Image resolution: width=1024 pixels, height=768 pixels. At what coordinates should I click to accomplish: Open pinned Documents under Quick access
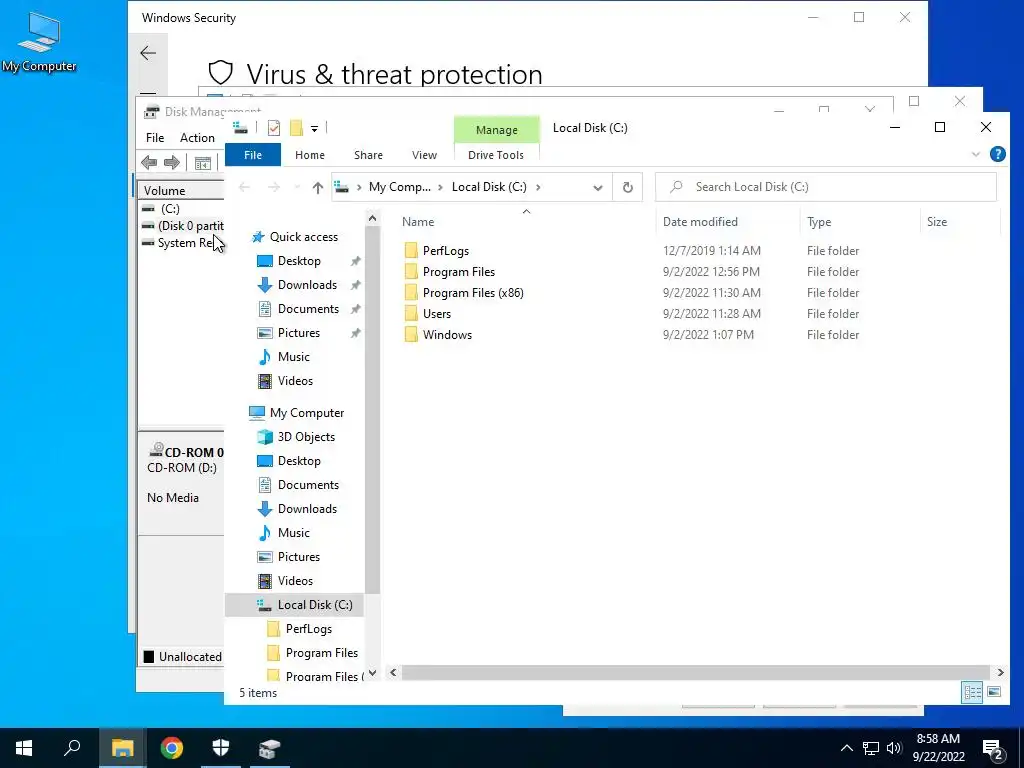click(x=308, y=309)
